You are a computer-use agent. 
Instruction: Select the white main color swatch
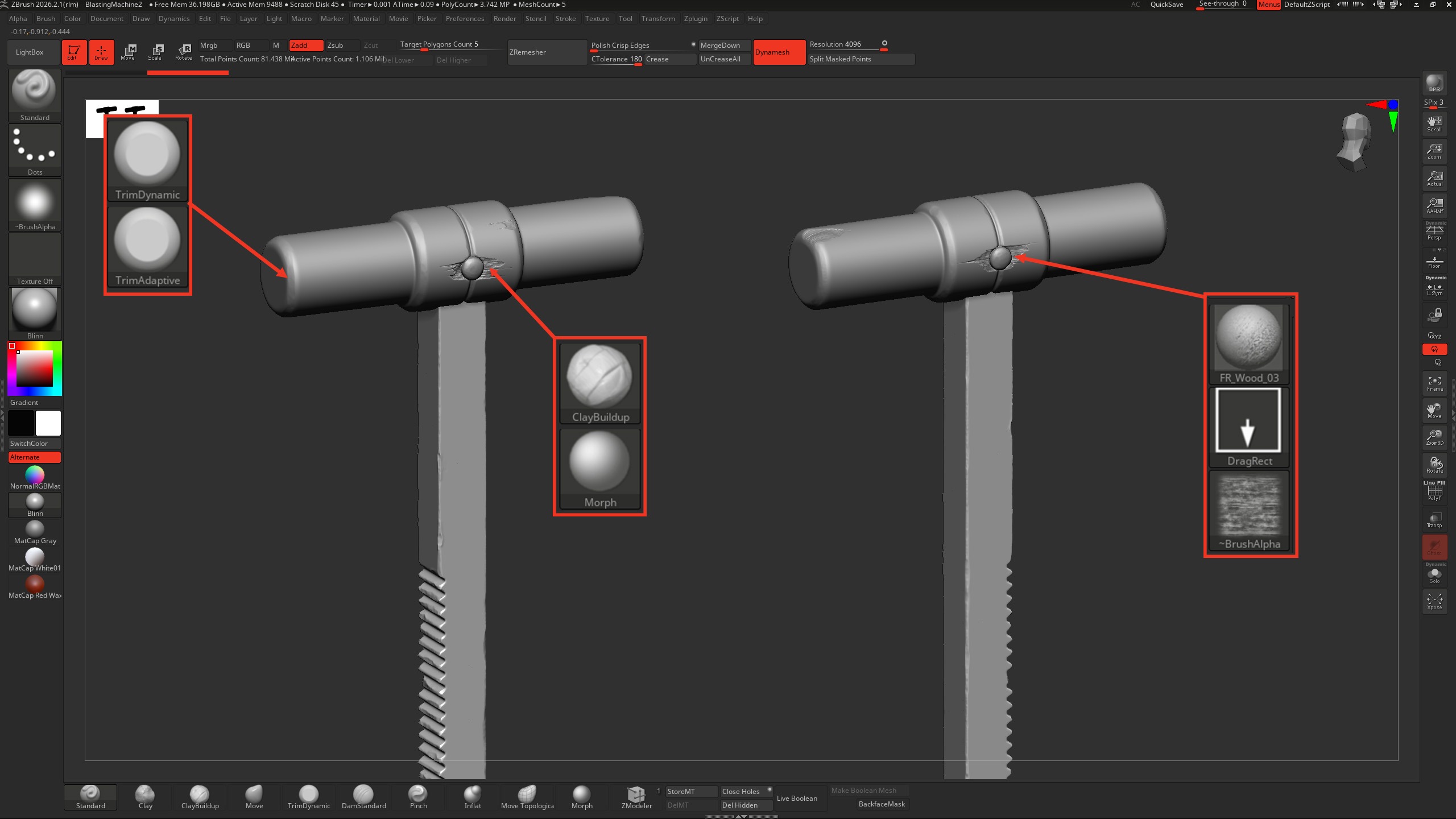coord(48,423)
